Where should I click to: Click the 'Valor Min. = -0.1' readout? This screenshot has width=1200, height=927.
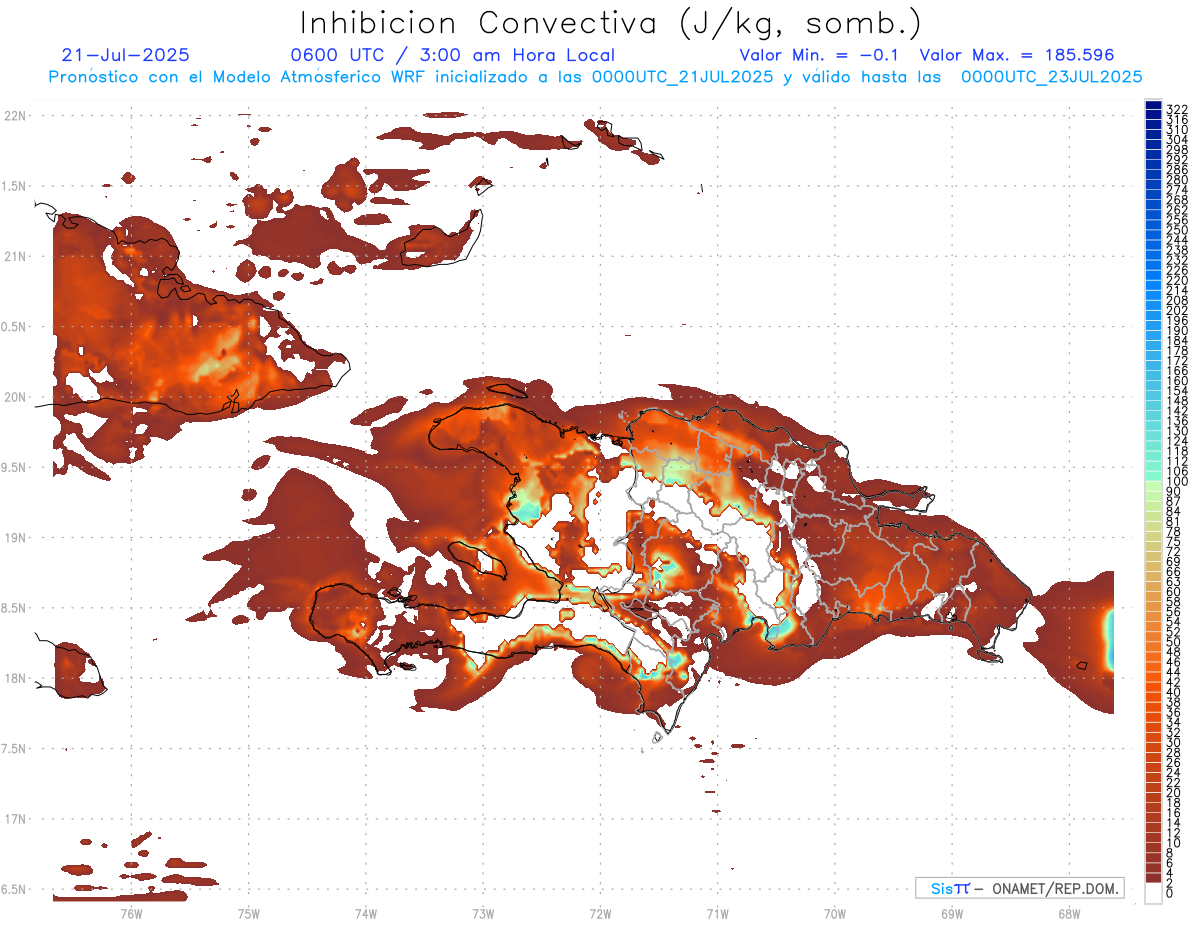tap(820, 55)
